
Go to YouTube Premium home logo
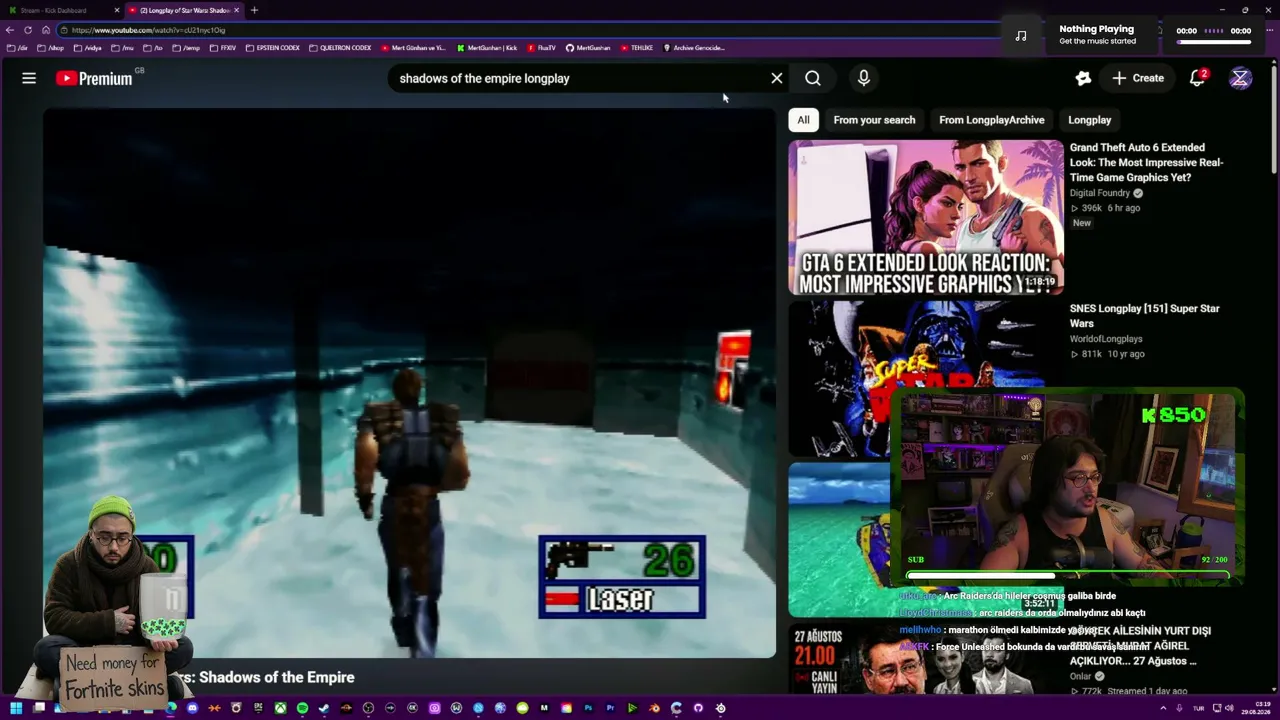click(94, 78)
